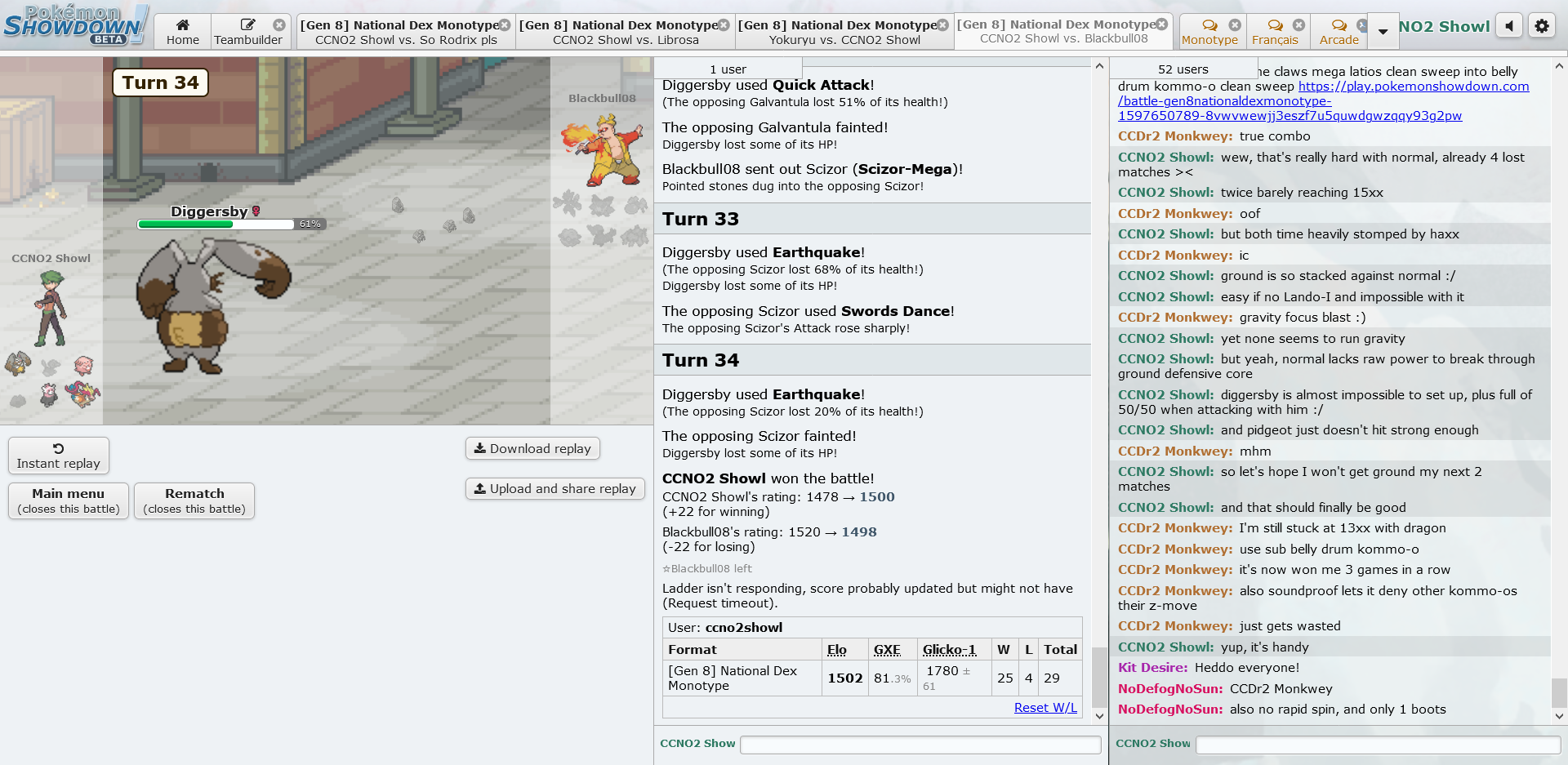Image resolution: width=1568 pixels, height=765 pixels.
Task: Click the female gender symbol beside Diggersby
Action: [x=256, y=211]
